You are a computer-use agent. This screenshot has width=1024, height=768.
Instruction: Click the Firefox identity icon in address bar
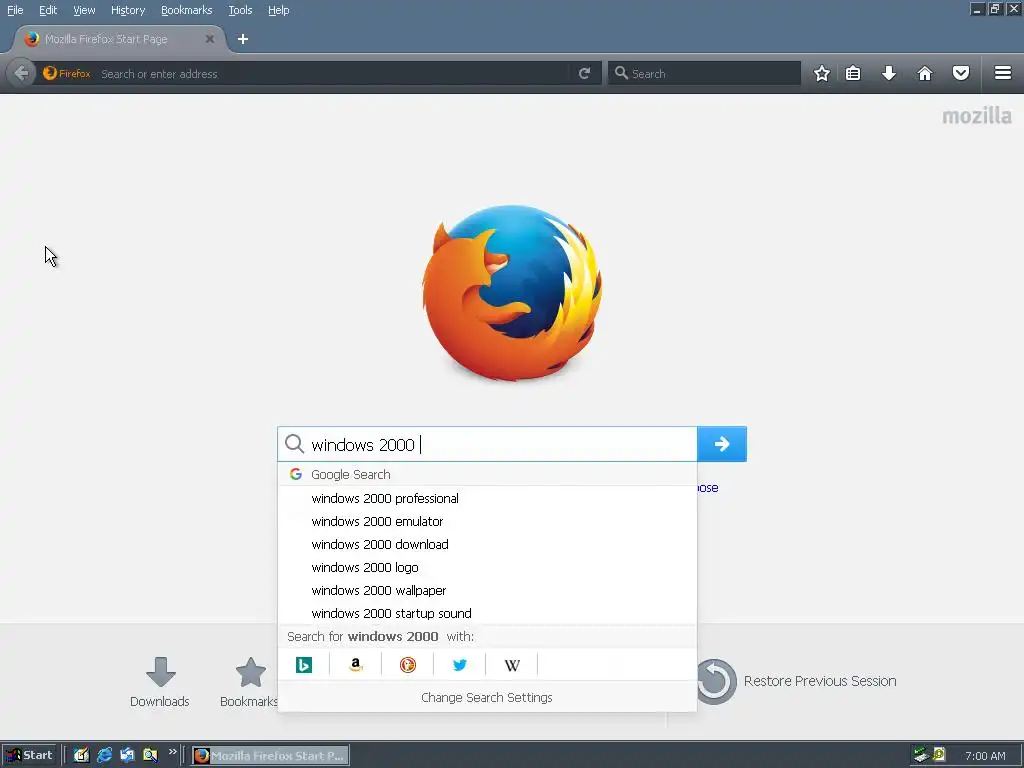66,73
